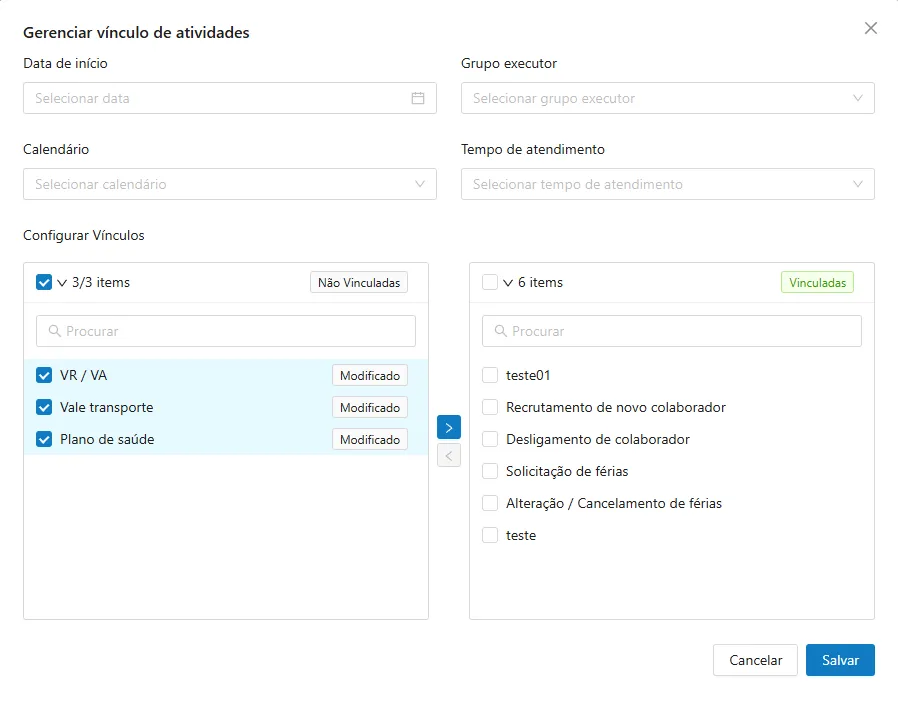Focus the Procurar field in left list
The image size is (898, 706).
[x=226, y=331]
